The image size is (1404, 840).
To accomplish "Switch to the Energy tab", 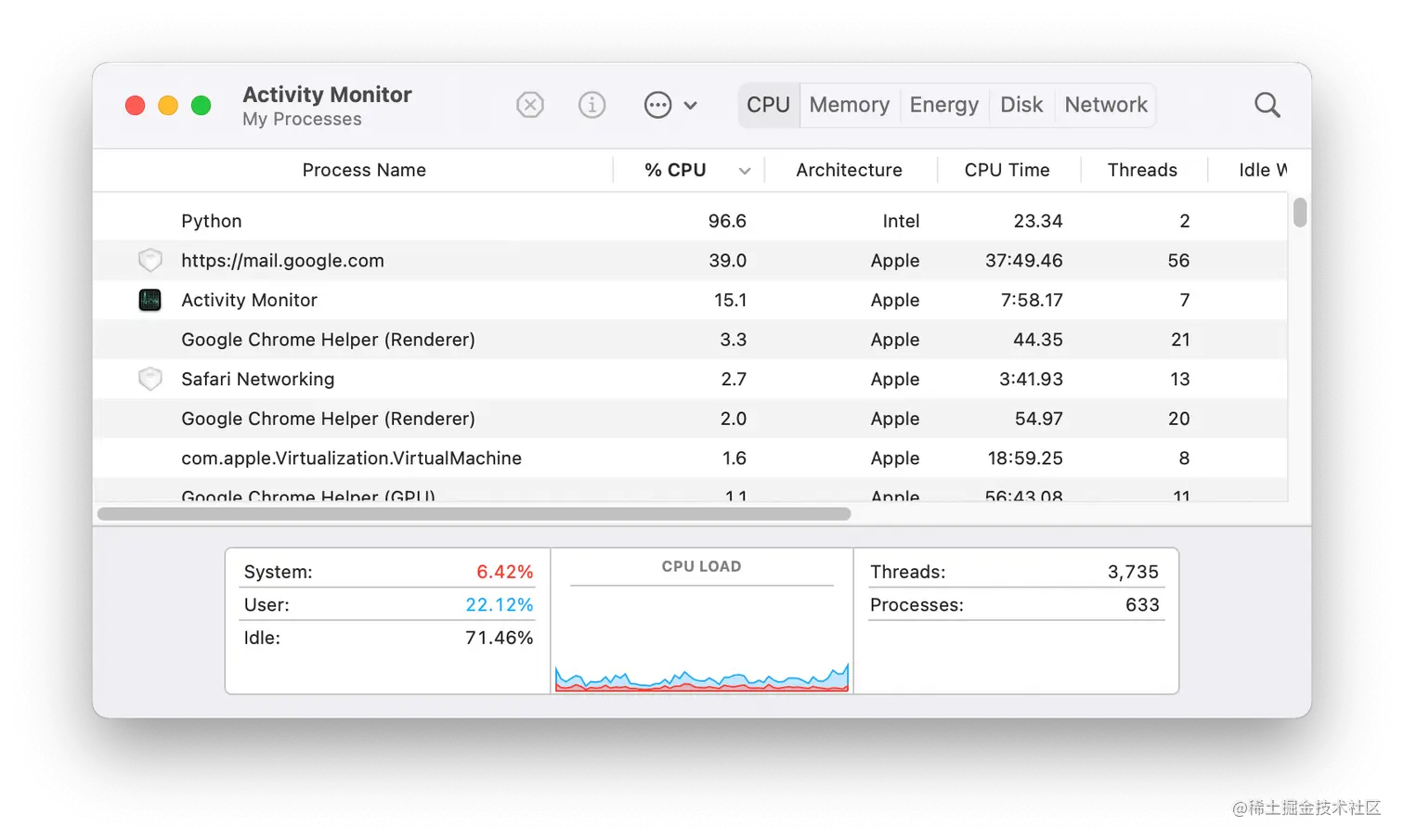I will [x=943, y=105].
